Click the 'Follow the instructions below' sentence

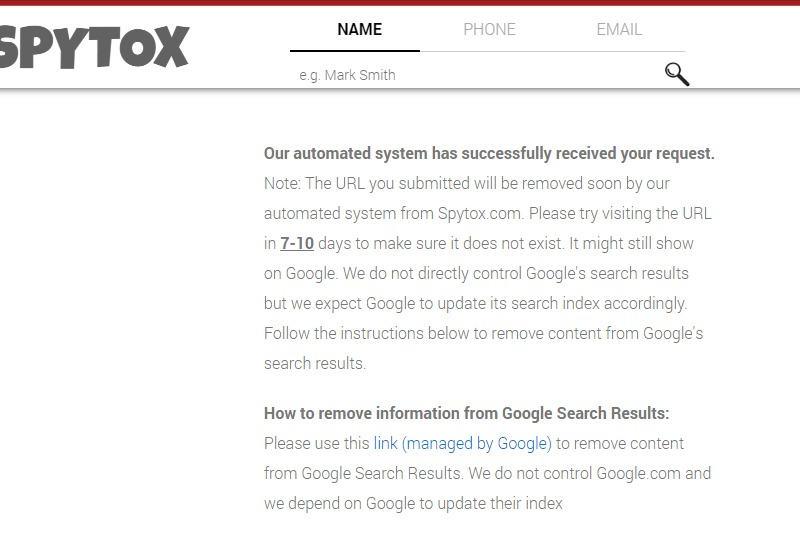[483, 333]
